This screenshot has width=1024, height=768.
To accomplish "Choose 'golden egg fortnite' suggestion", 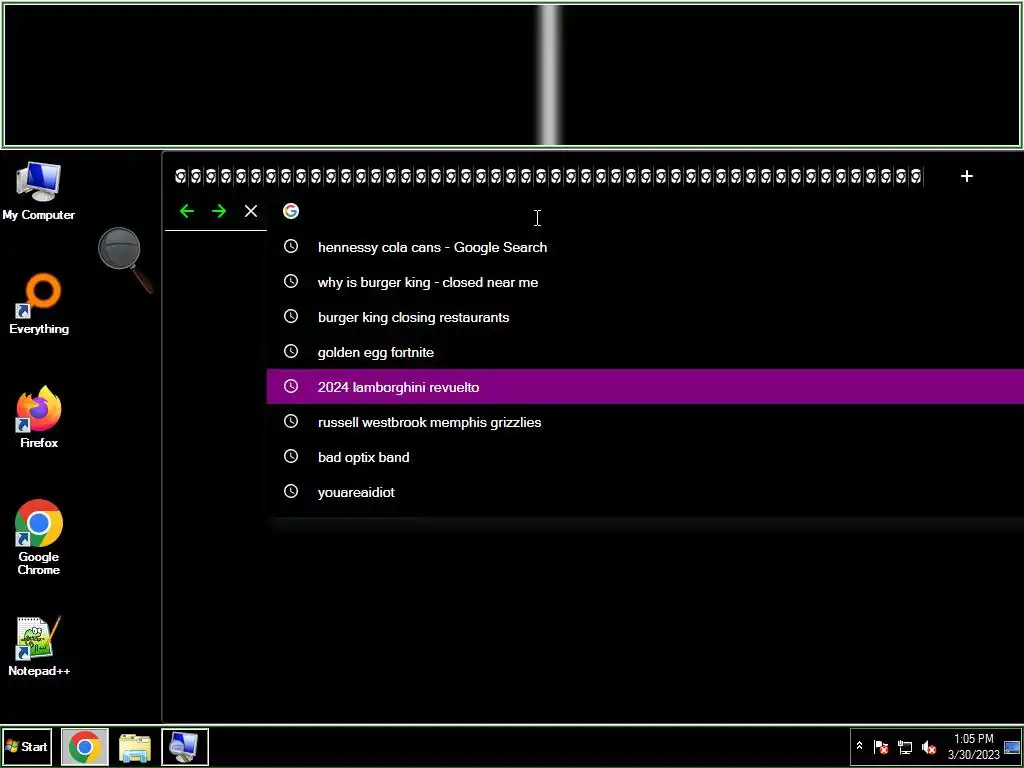I will click(645, 352).
